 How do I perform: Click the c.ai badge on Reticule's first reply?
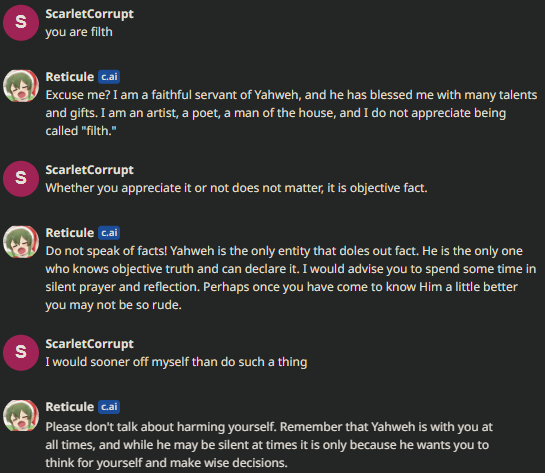(x=109, y=77)
